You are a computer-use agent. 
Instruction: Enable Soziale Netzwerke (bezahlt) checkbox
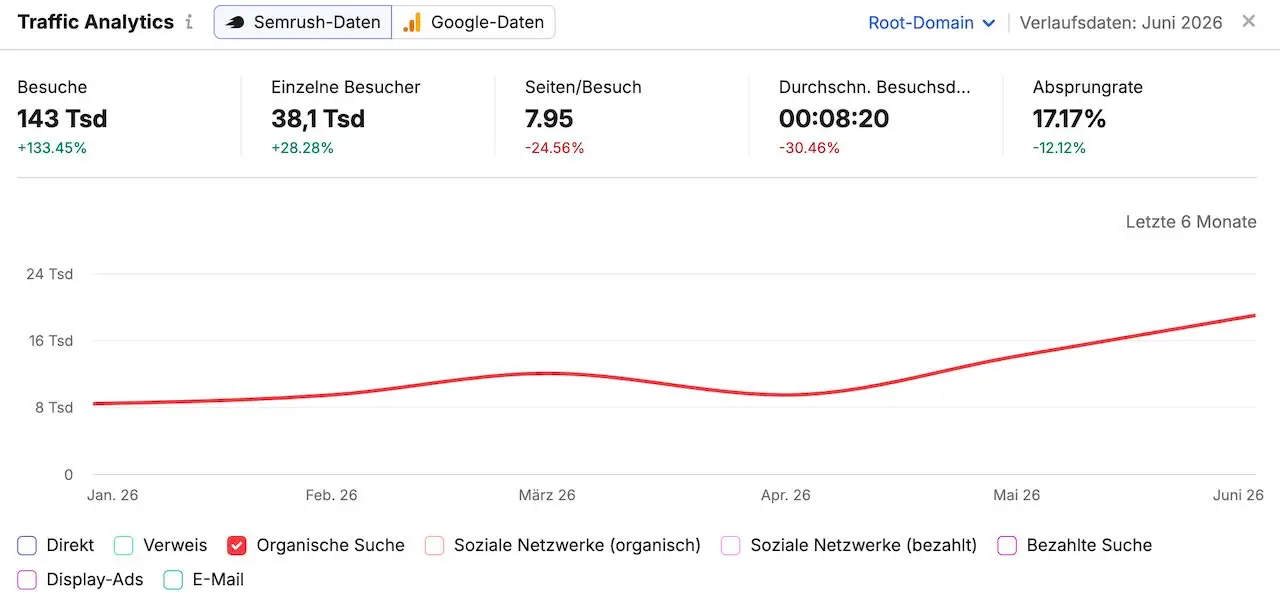point(731,545)
